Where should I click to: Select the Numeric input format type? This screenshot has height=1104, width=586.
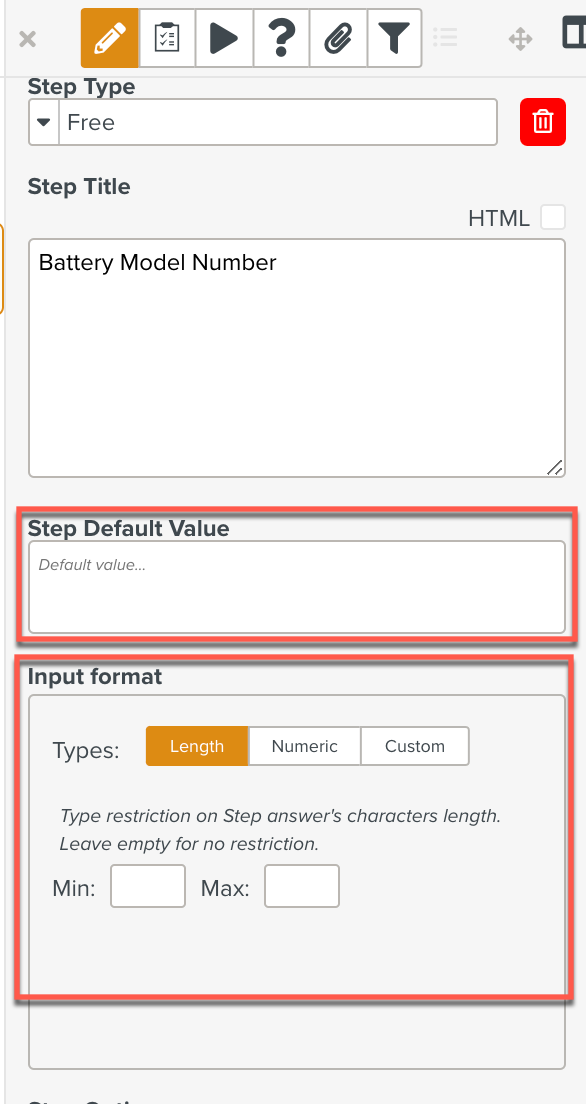click(305, 746)
